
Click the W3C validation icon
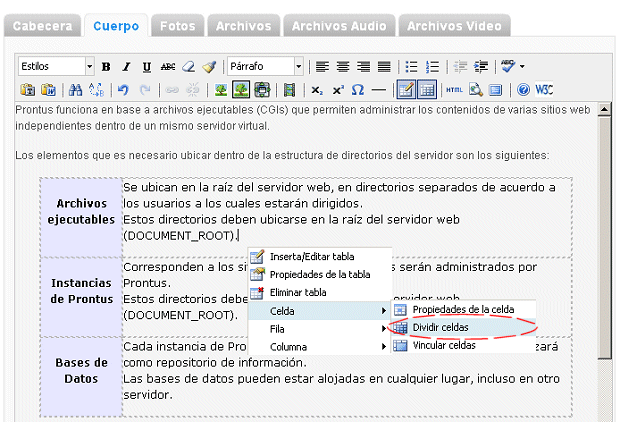(x=544, y=90)
